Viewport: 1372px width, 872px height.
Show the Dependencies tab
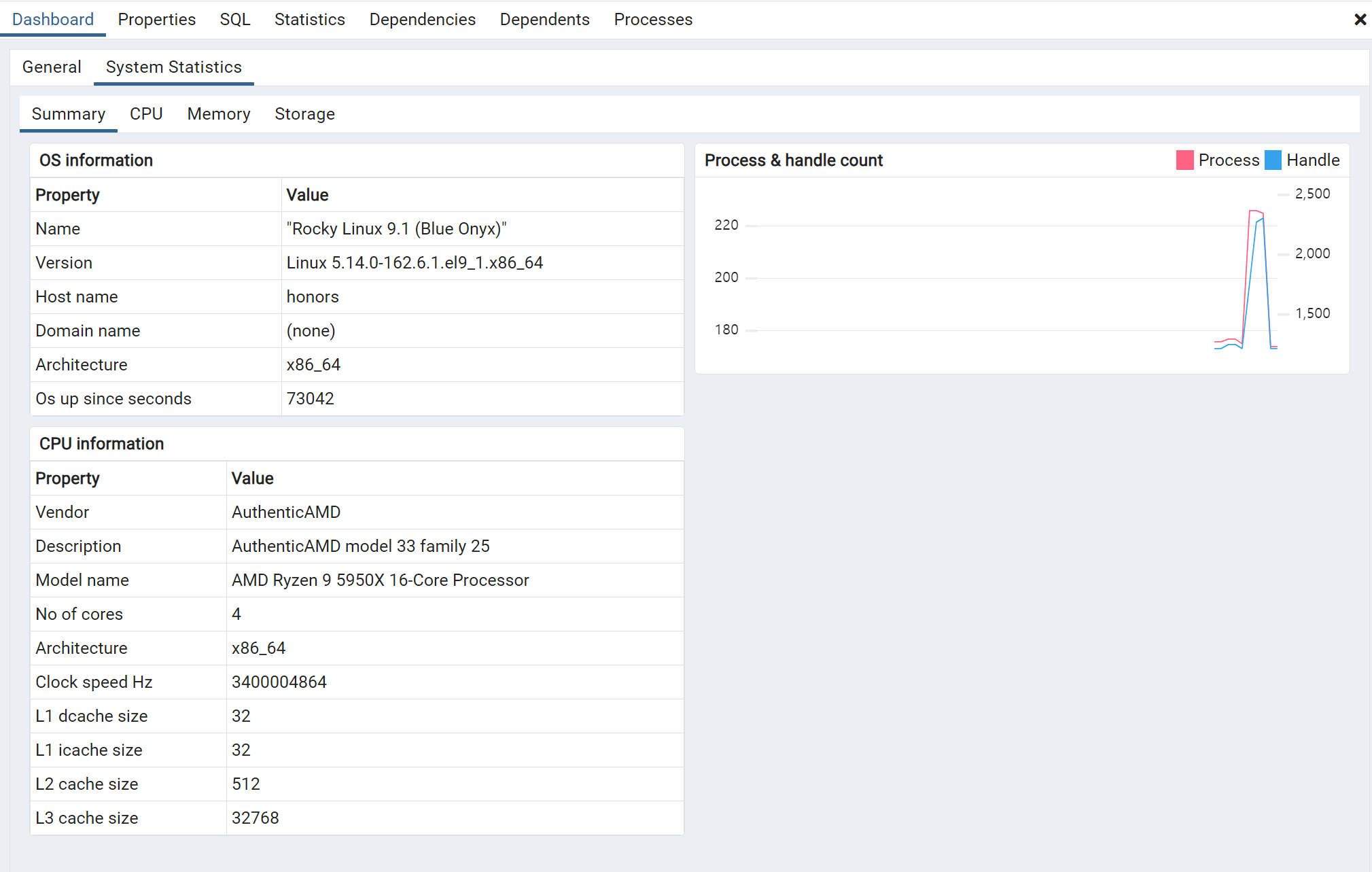(x=422, y=20)
